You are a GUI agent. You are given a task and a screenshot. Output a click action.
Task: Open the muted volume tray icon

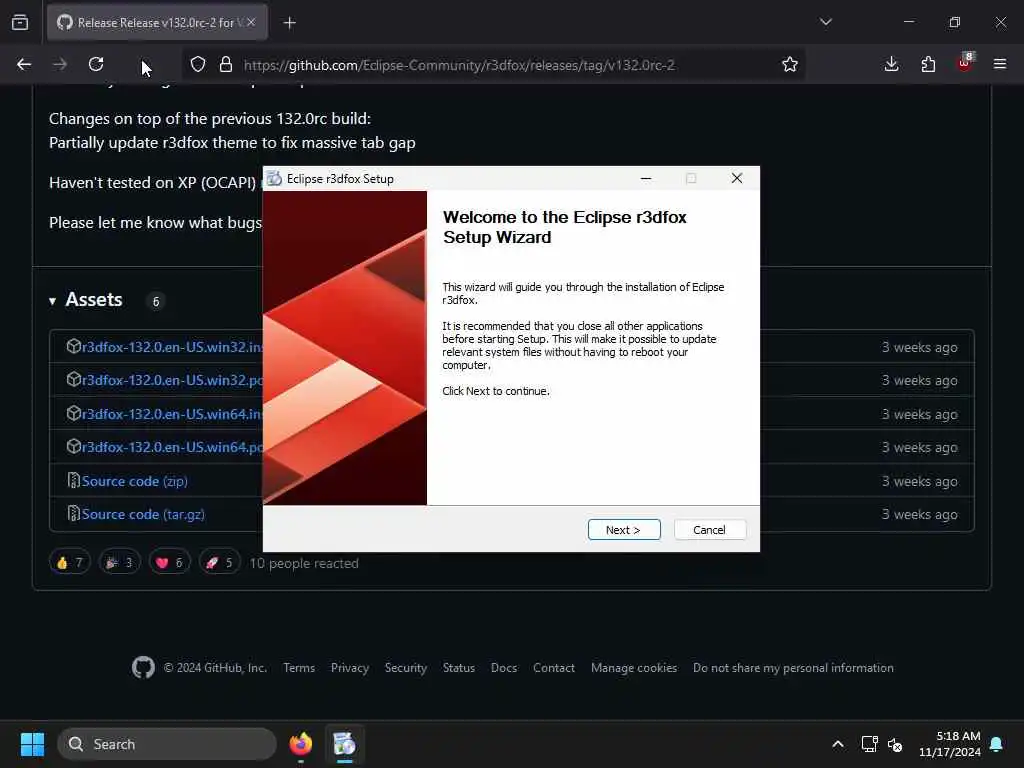895,744
